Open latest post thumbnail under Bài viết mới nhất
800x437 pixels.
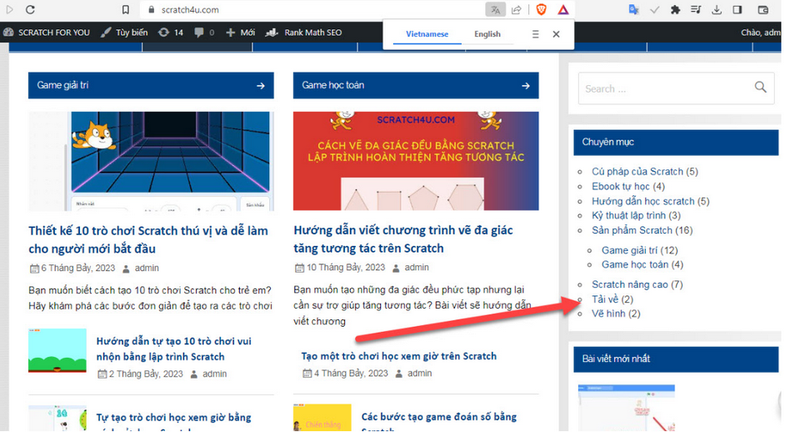(x=627, y=408)
